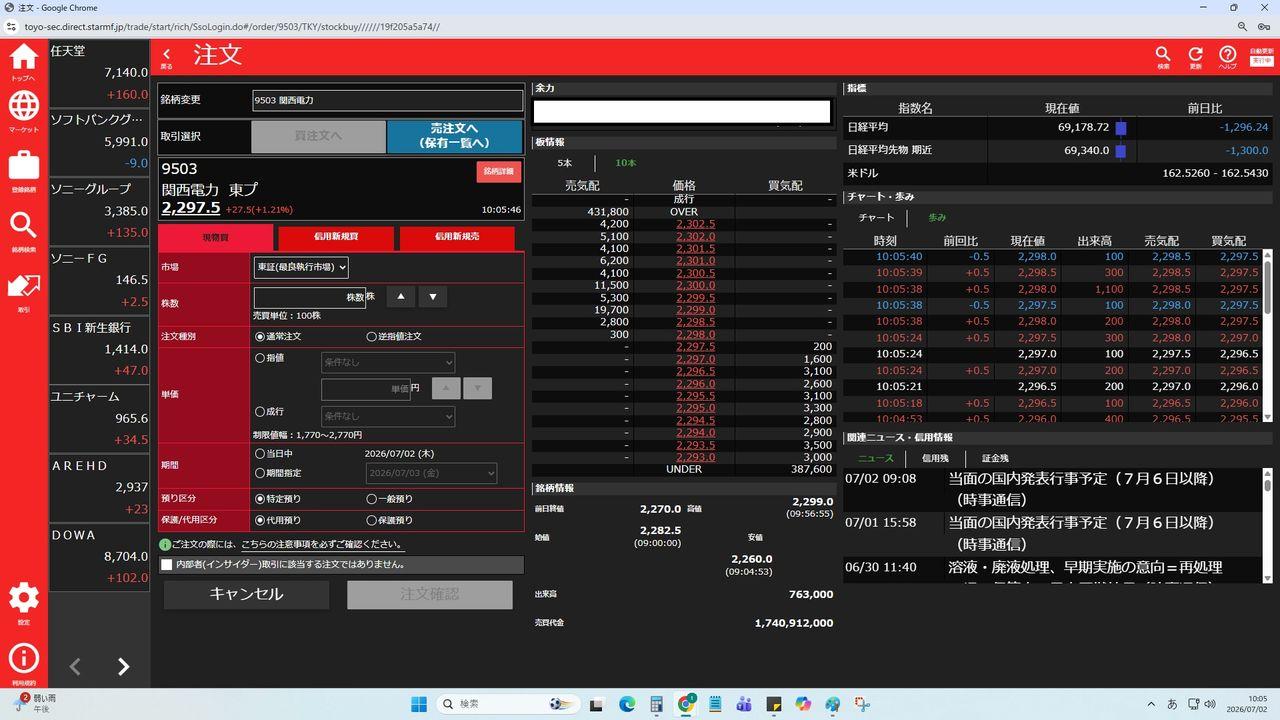Image resolution: width=1280 pixels, height=720 pixels.
Task: Switch to the 信用新規買 tab
Action: [336, 238]
